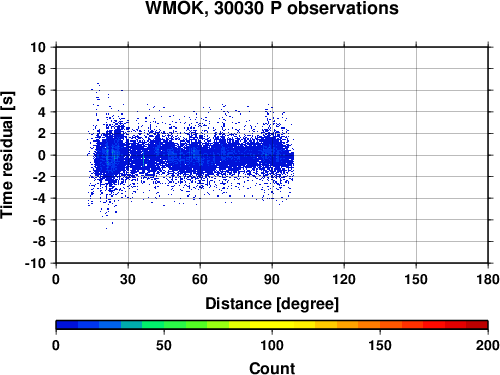This screenshot has width=500, height=375.
Task: Click the 30 tick label on distance axis
Action: click(x=128, y=279)
